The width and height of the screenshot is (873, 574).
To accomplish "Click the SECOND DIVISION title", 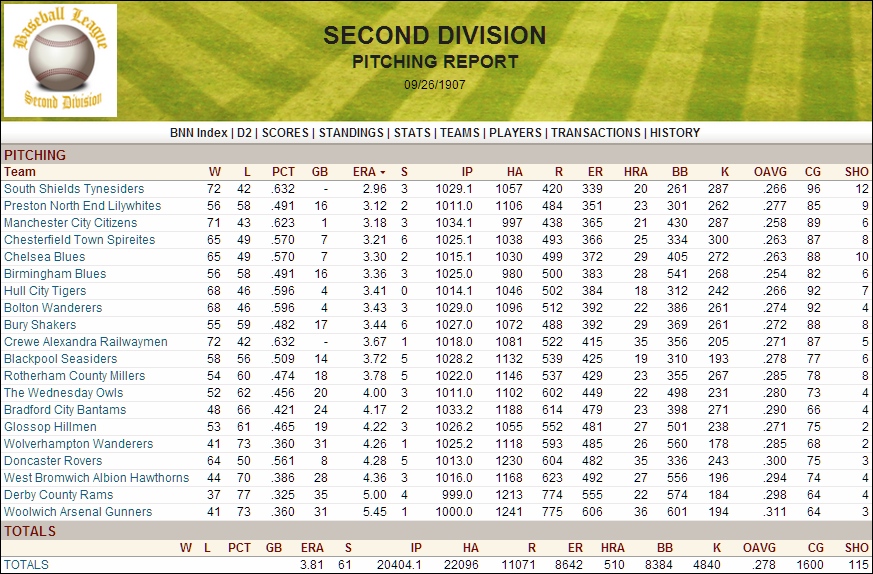I will [435, 36].
